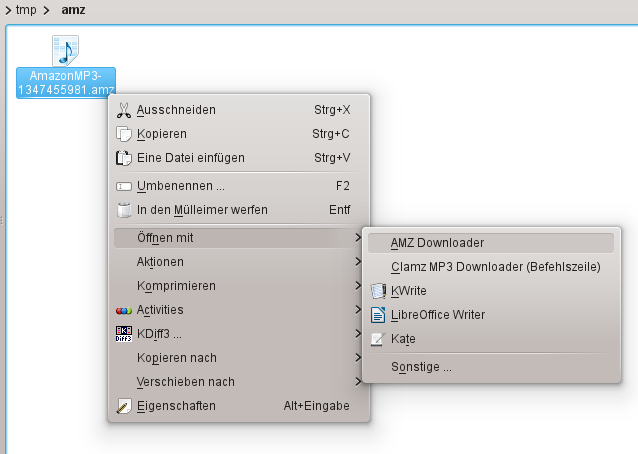The width and height of the screenshot is (638, 454).
Task: Click the Strg+X shortcut label
Action: 332,110
